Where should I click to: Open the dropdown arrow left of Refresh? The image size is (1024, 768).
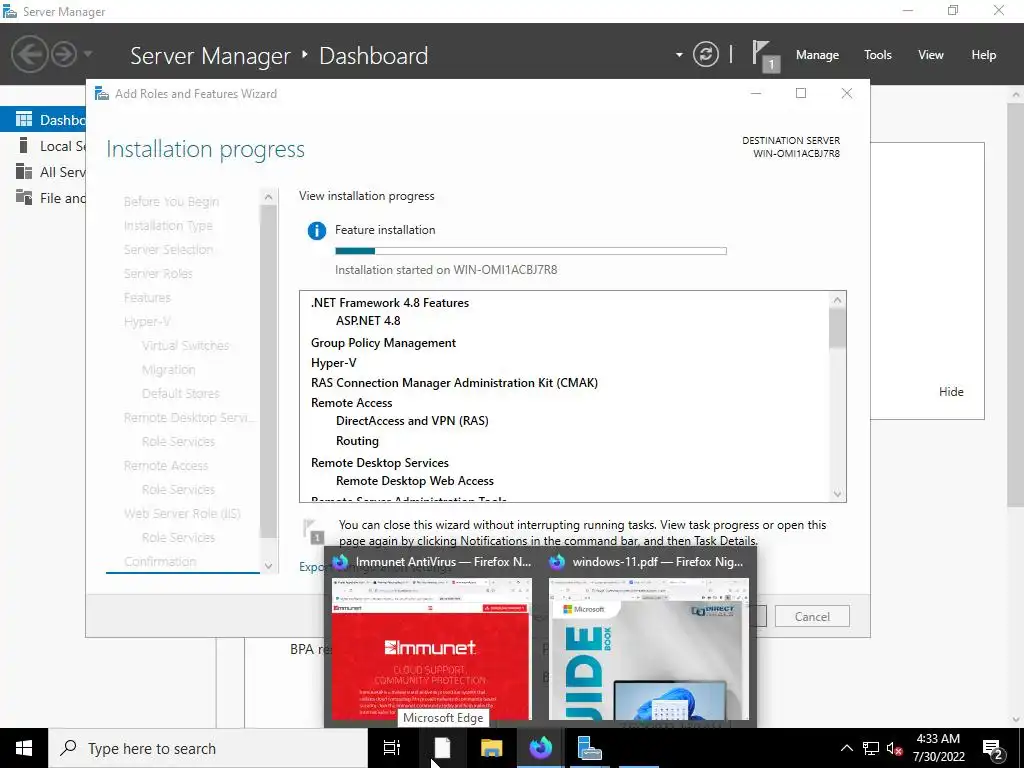point(679,55)
